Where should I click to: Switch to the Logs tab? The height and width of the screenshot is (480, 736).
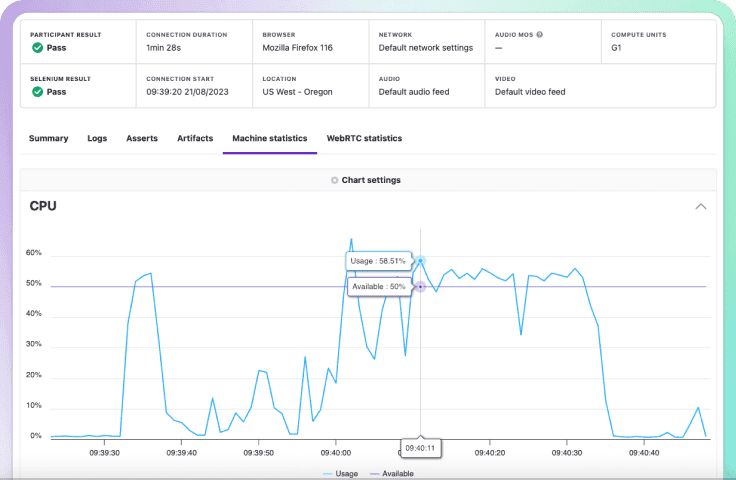[97, 138]
